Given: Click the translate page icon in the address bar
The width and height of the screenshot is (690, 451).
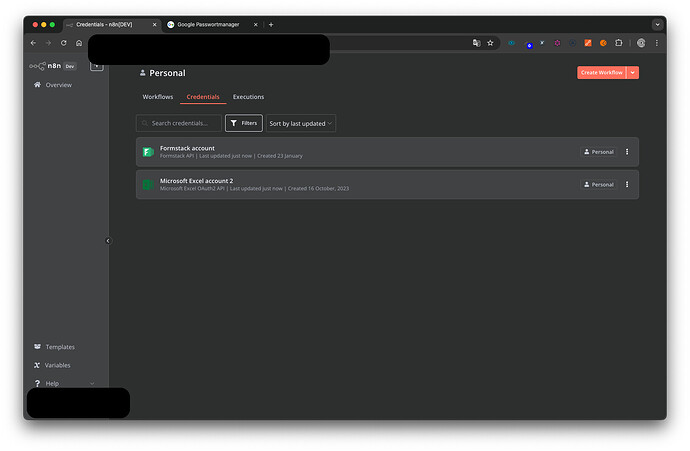Looking at the screenshot, I should pos(477,43).
